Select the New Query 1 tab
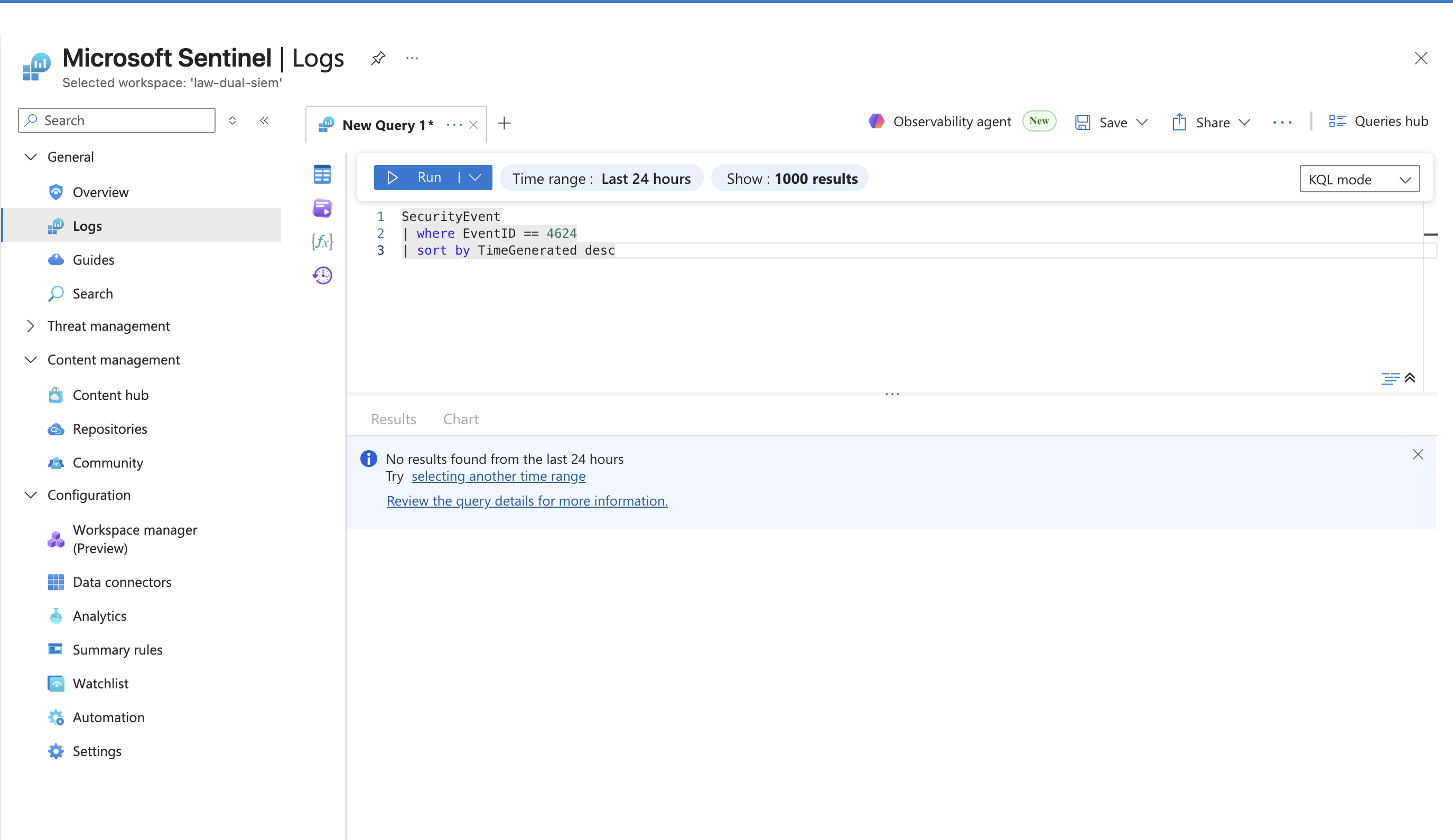This screenshot has height=840, width=1453. (387, 125)
